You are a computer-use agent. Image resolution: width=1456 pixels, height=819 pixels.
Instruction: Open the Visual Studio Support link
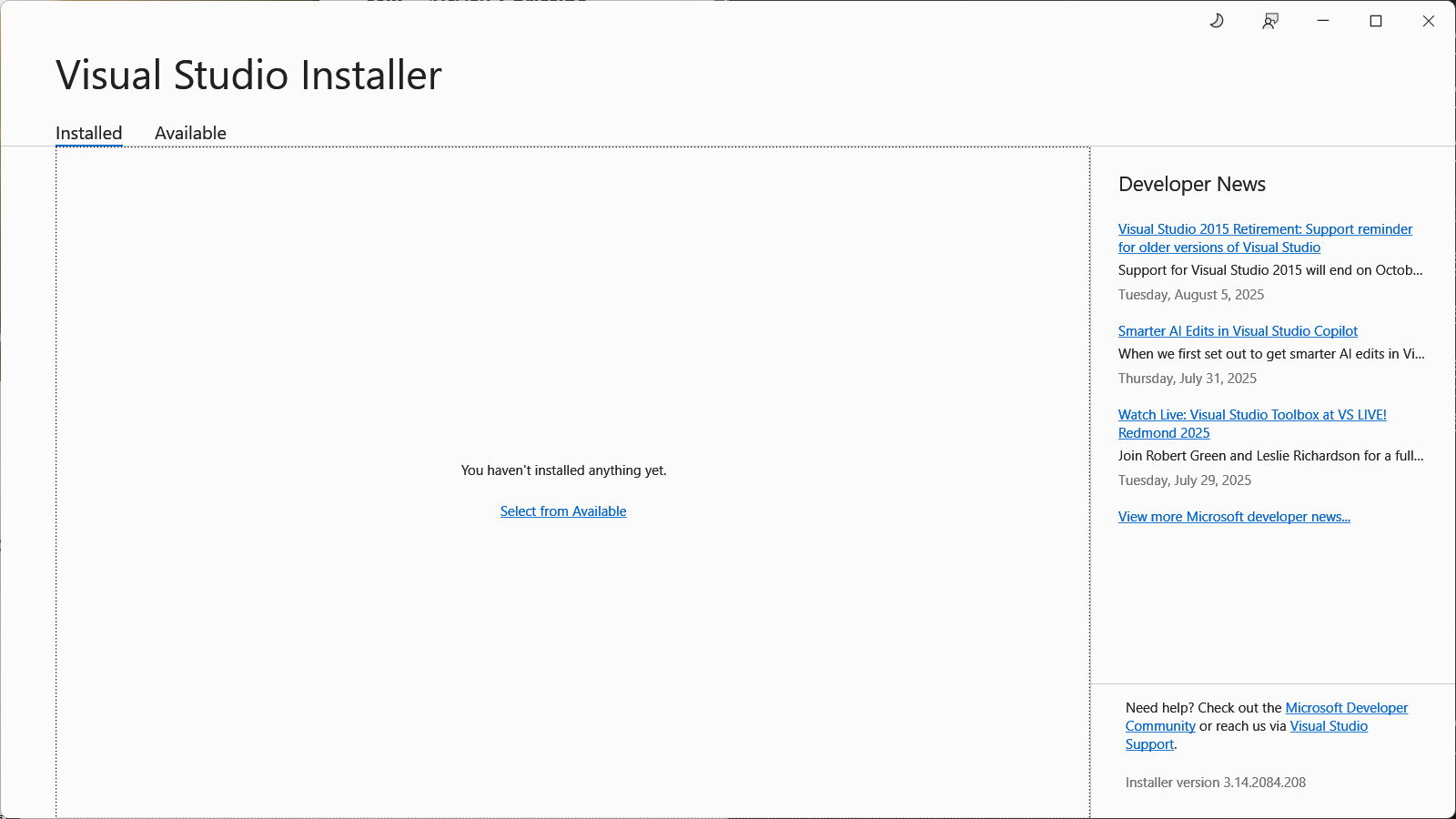1329,726
